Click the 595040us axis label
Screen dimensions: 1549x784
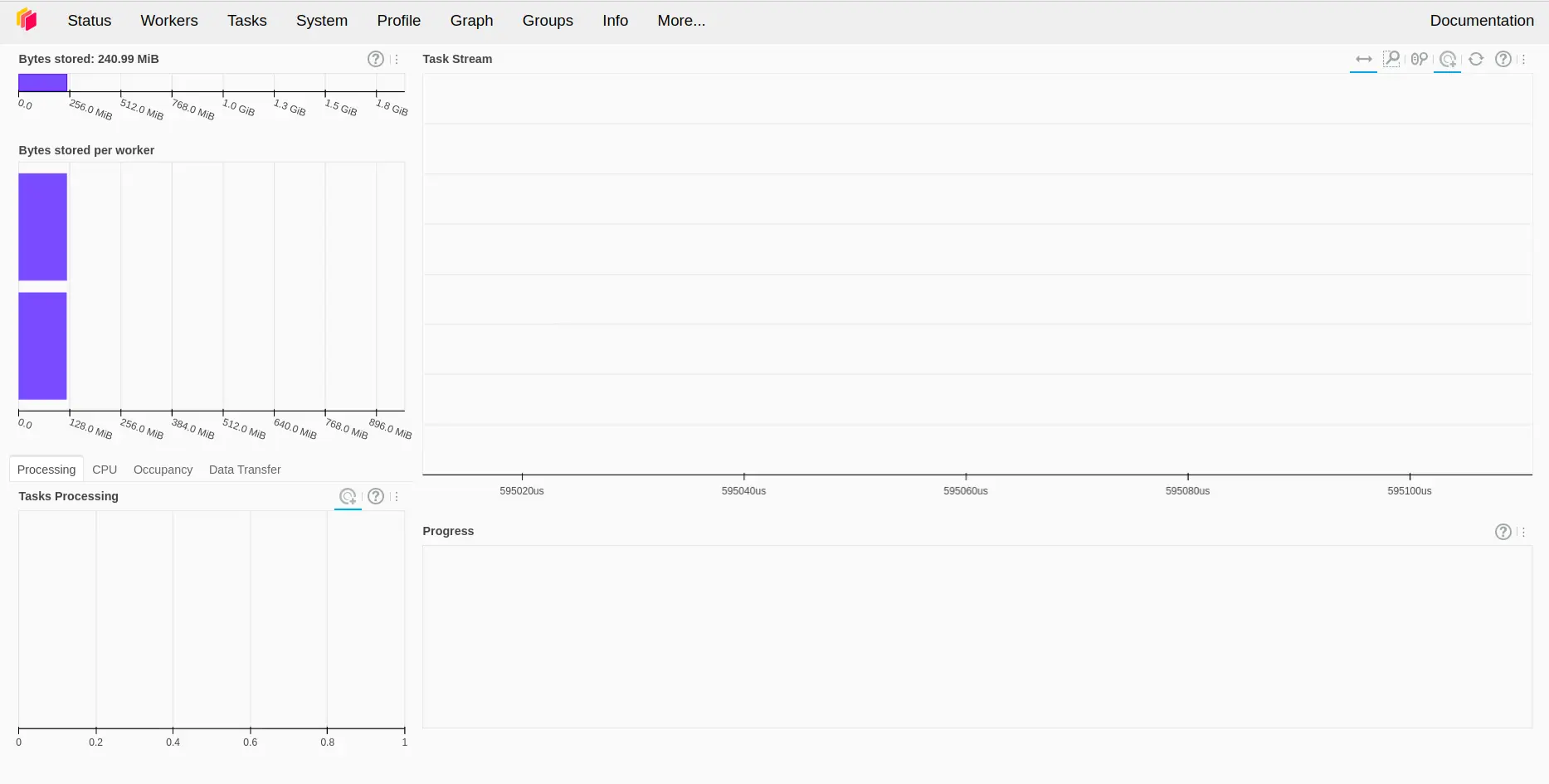(743, 491)
